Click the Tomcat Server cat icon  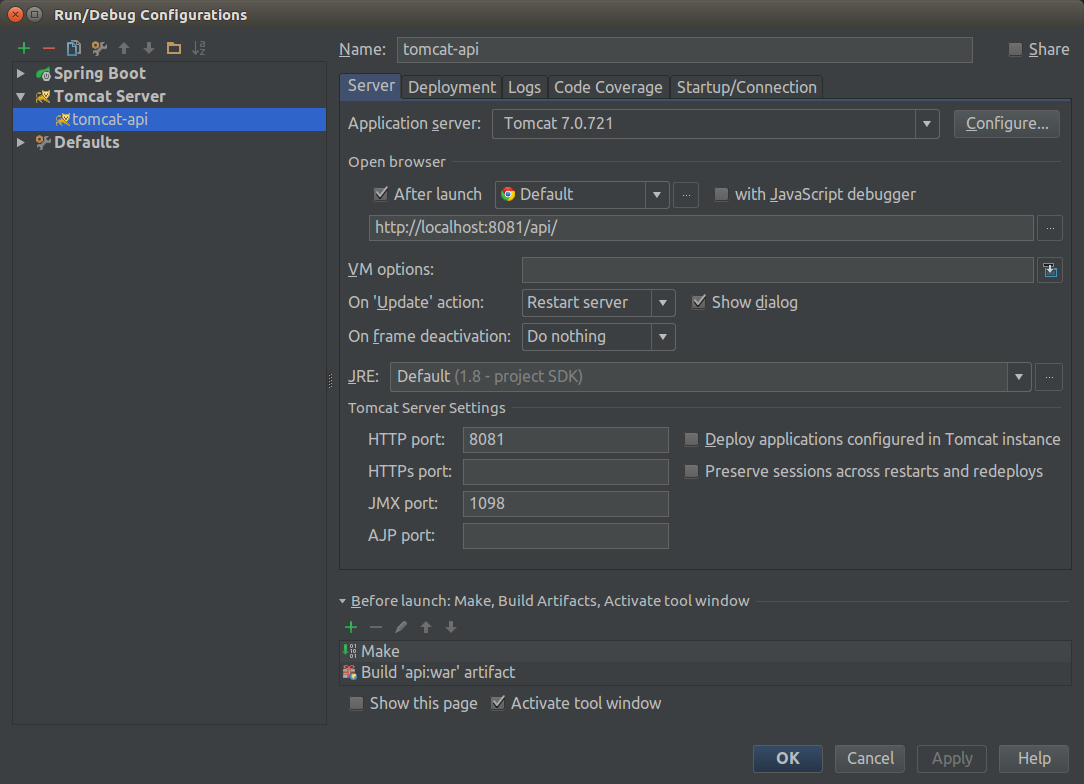click(x=44, y=96)
